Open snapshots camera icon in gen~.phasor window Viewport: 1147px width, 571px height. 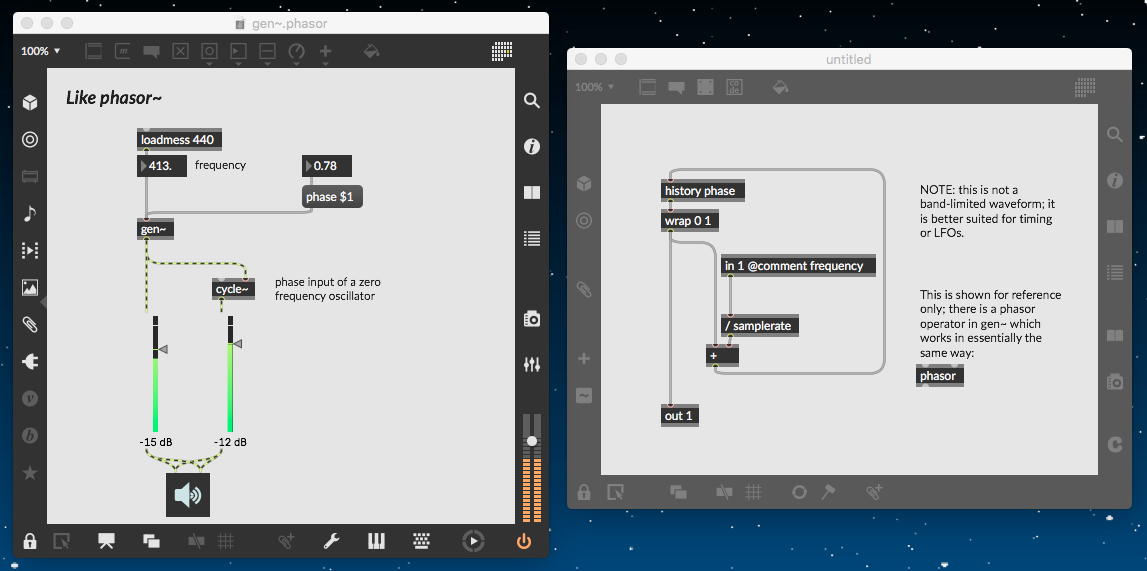pyautogui.click(x=532, y=319)
